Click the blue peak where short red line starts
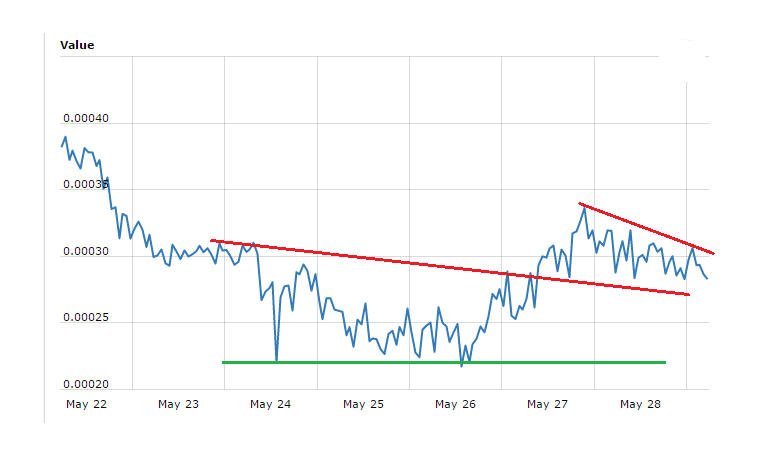 (583, 207)
